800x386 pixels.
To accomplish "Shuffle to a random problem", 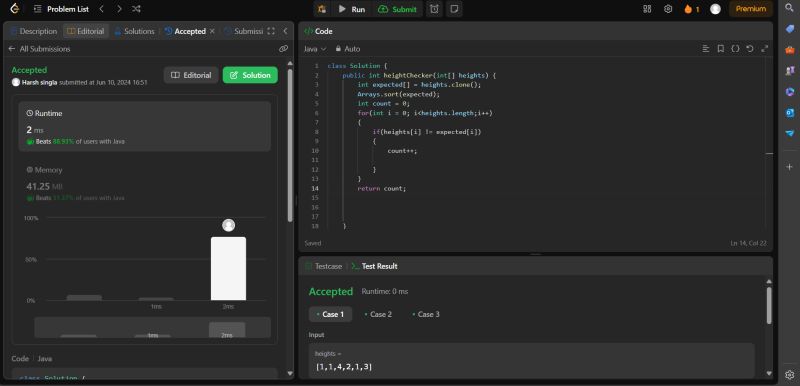I will point(136,9).
